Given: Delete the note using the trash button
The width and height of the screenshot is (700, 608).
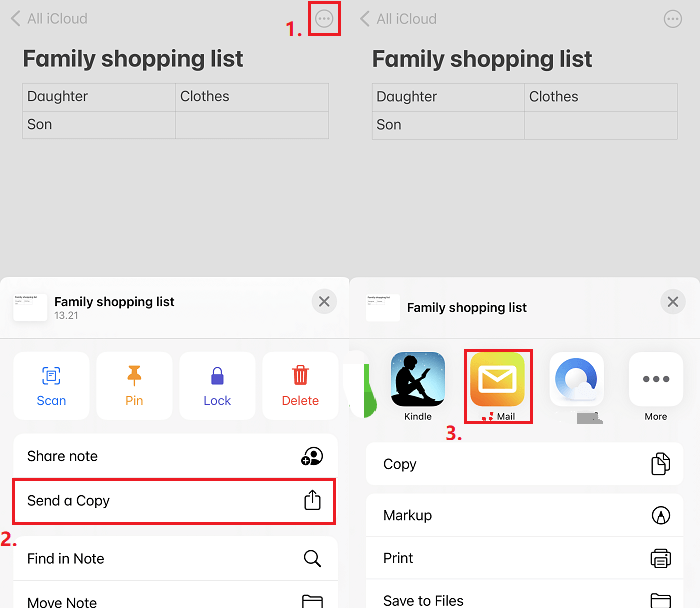Looking at the screenshot, I should (300, 385).
